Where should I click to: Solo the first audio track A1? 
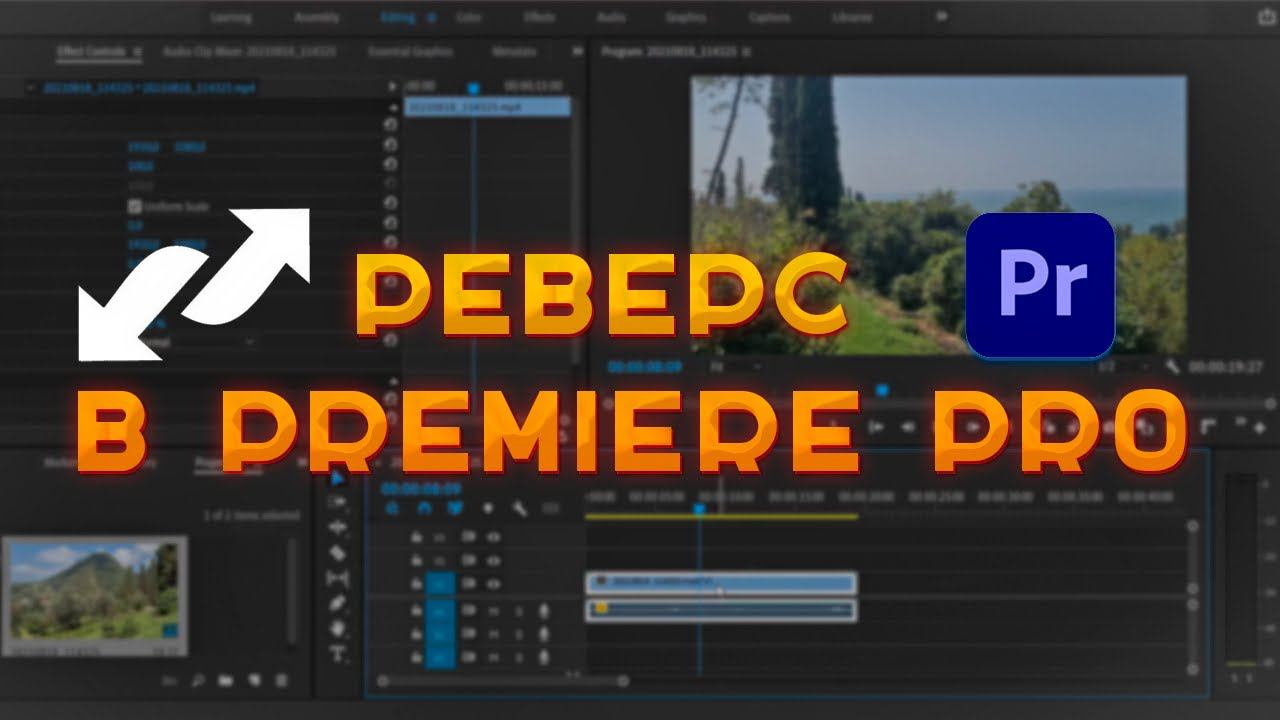tap(518, 610)
